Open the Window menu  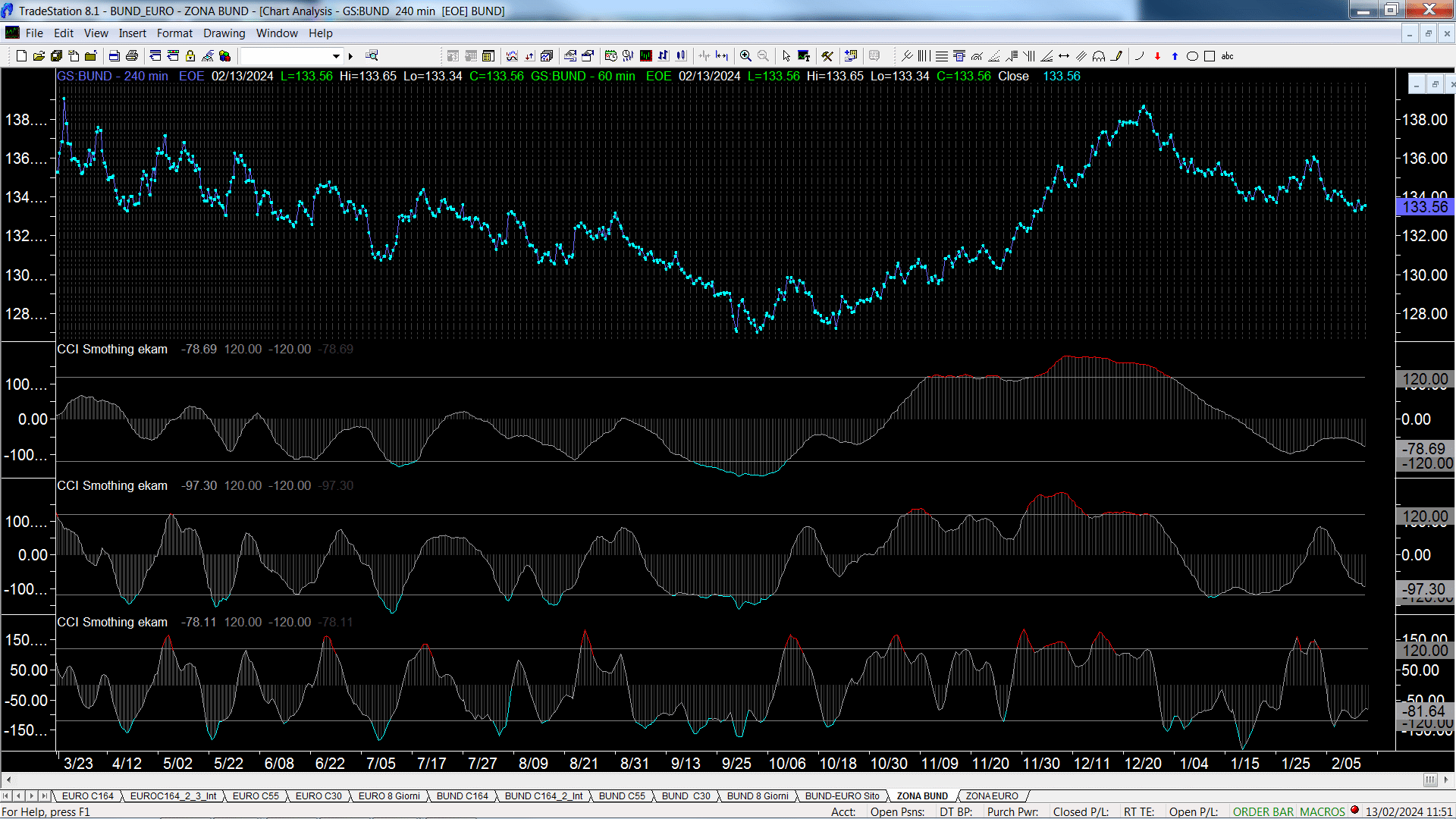[x=277, y=33]
